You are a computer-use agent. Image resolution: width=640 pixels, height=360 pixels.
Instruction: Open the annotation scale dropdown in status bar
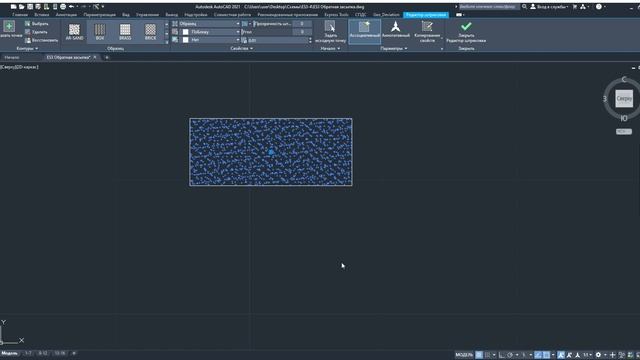[x=587, y=355]
